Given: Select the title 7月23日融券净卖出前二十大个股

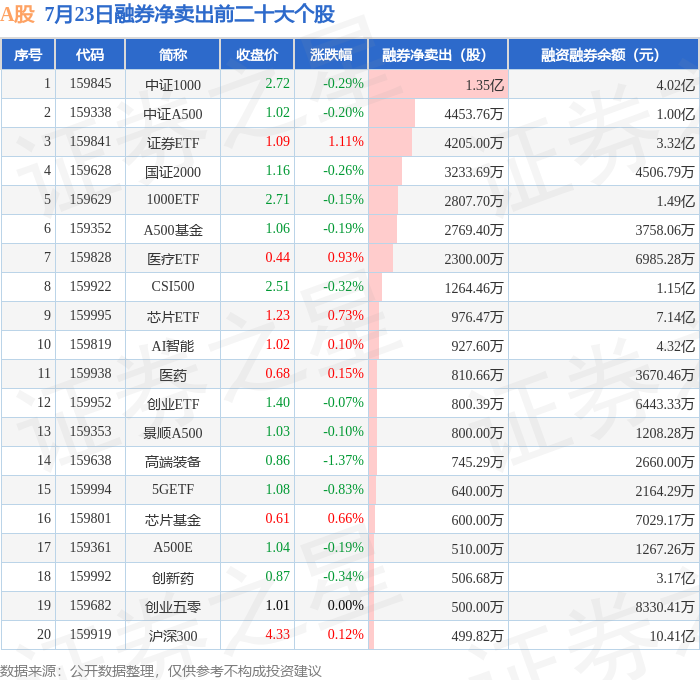Looking at the screenshot, I should [x=190, y=15].
